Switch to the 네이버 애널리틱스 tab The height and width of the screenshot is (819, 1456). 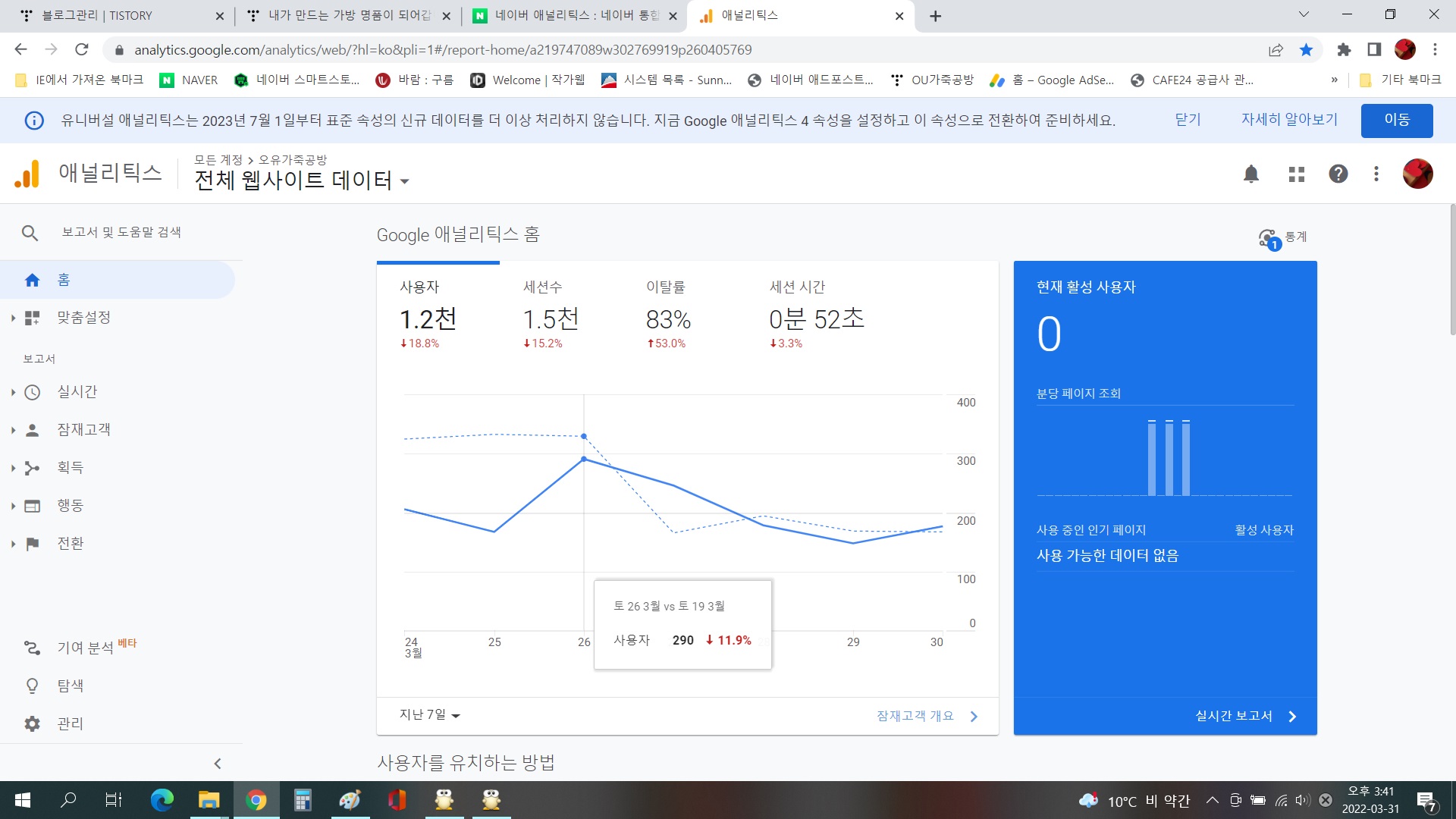tap(574, 16)
